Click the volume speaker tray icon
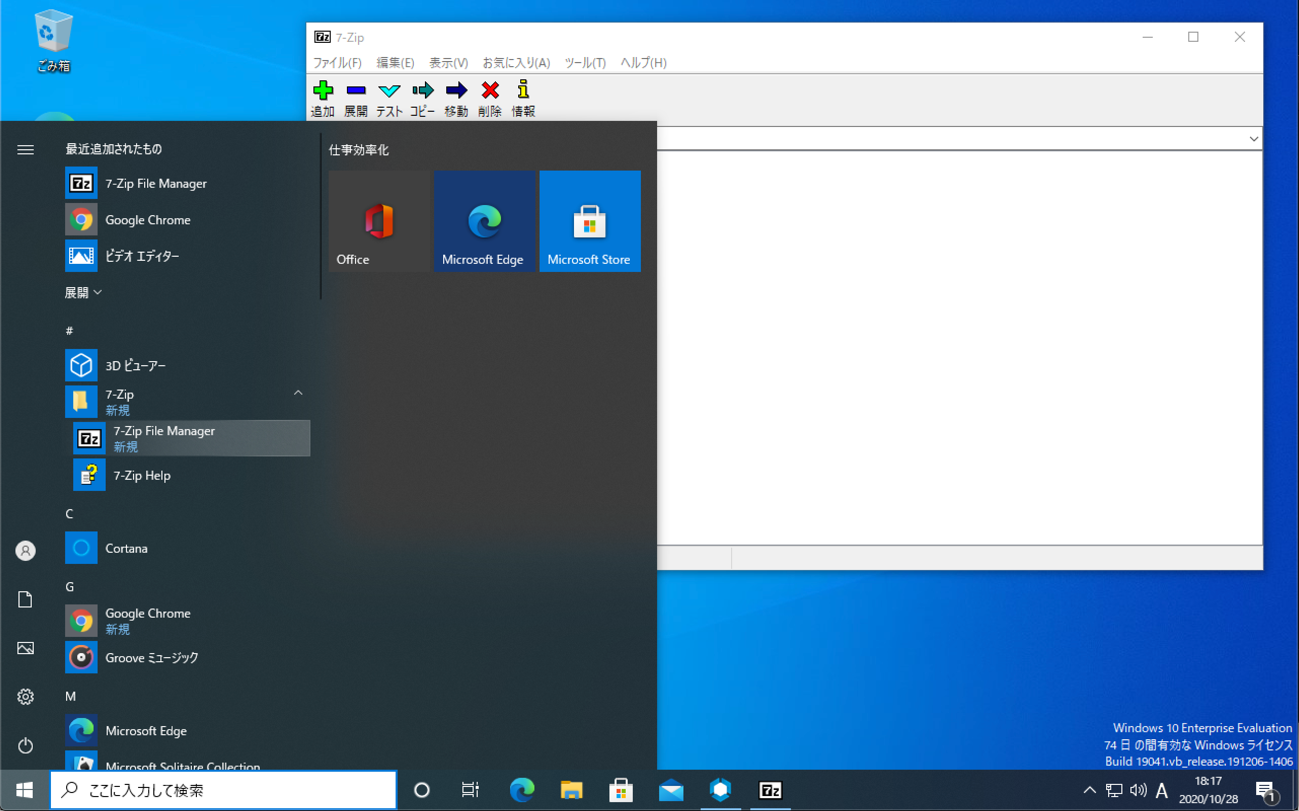1299x811 pixels. [1138, 790]
